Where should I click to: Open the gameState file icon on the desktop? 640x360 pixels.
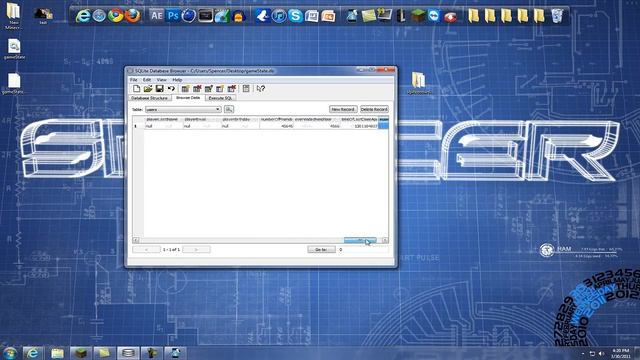(x=14, y=49)
